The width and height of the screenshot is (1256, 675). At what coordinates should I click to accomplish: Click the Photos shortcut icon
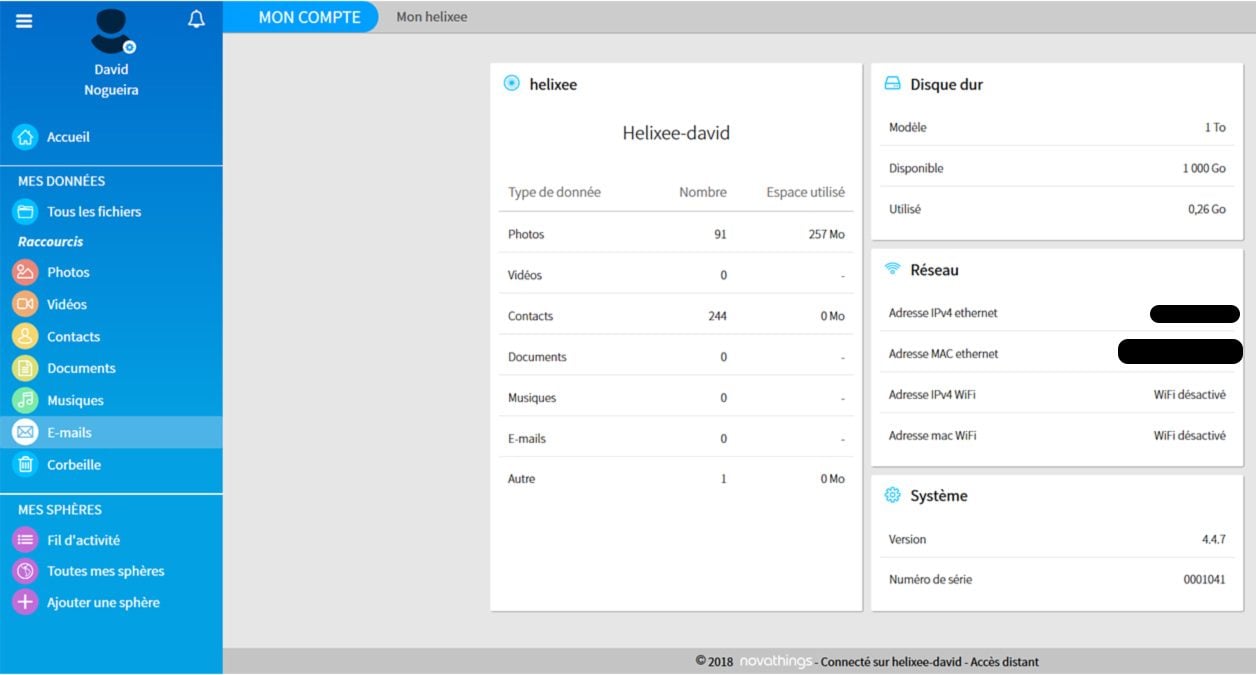[25, 272]
